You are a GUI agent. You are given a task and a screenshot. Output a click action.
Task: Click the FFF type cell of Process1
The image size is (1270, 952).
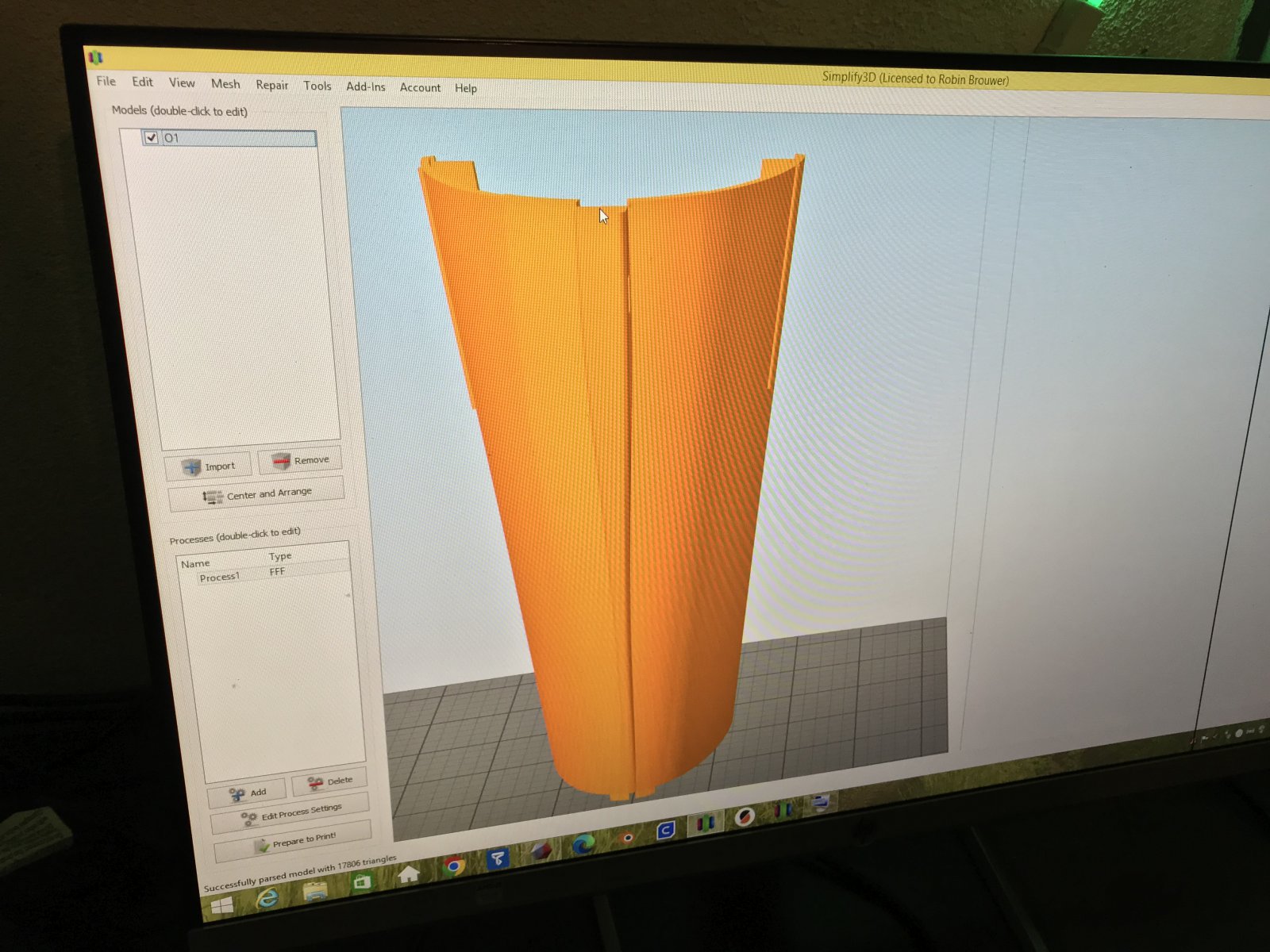277,571
